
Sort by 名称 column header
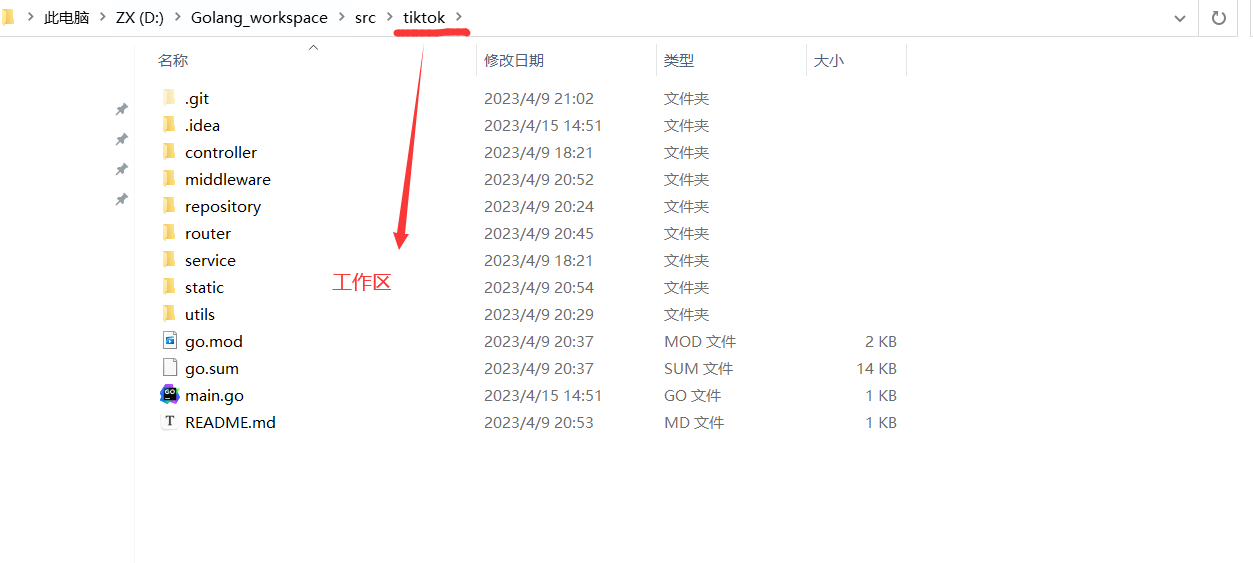173,61
